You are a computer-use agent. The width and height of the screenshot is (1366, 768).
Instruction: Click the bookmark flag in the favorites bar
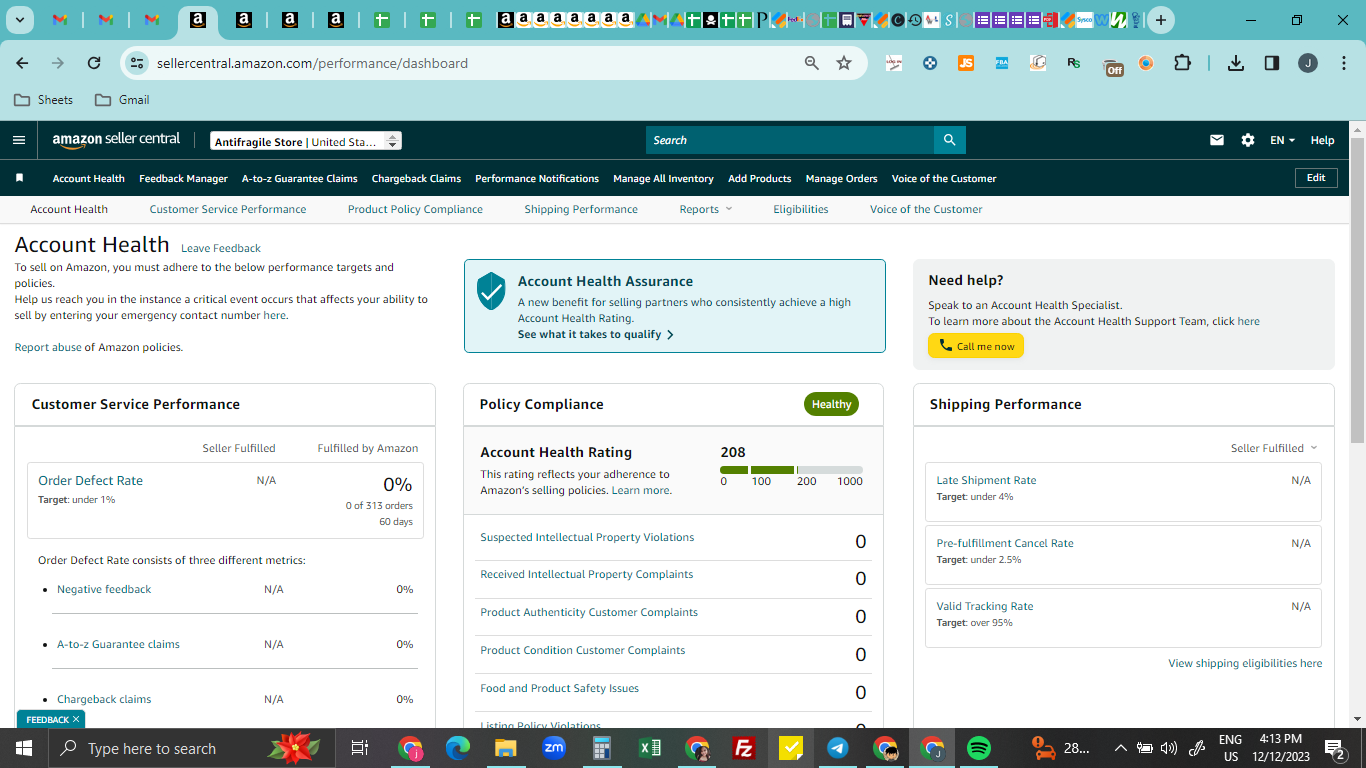pyautogui.click(x=19, y=178)
